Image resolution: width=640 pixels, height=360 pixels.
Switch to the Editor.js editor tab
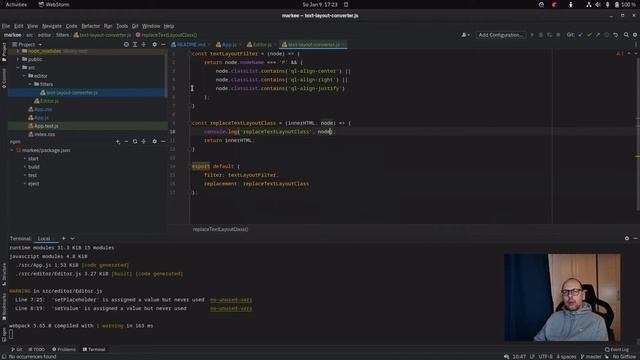pyautogui.click(x=262, y=44)
